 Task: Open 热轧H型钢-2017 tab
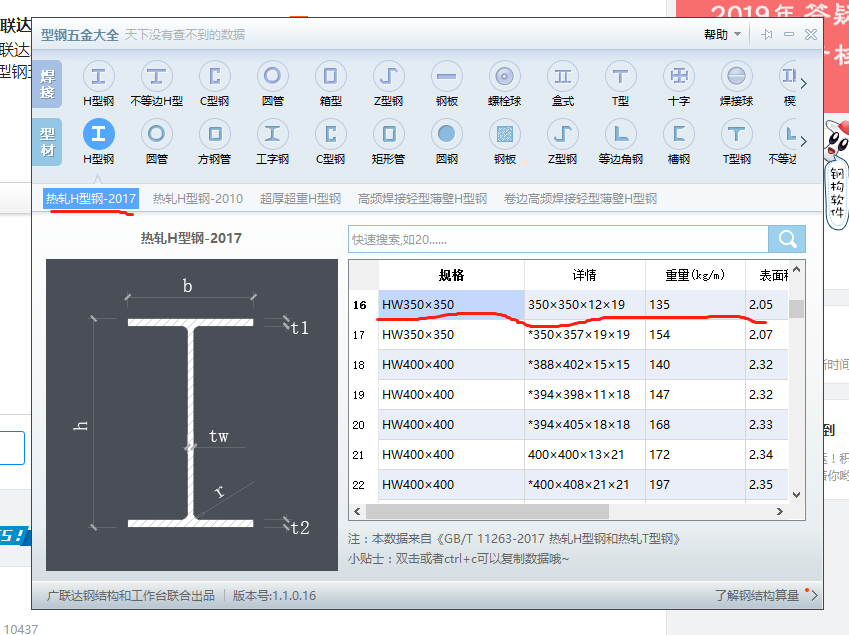pos(90,199)
